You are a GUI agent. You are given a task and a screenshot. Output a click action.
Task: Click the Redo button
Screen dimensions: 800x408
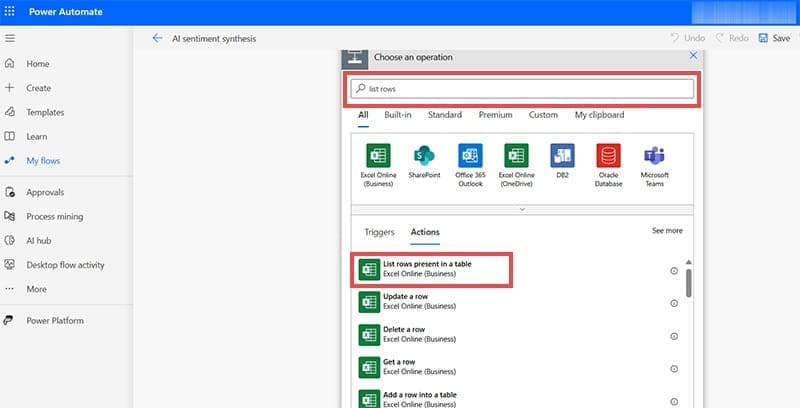click(x=732, y=38)
